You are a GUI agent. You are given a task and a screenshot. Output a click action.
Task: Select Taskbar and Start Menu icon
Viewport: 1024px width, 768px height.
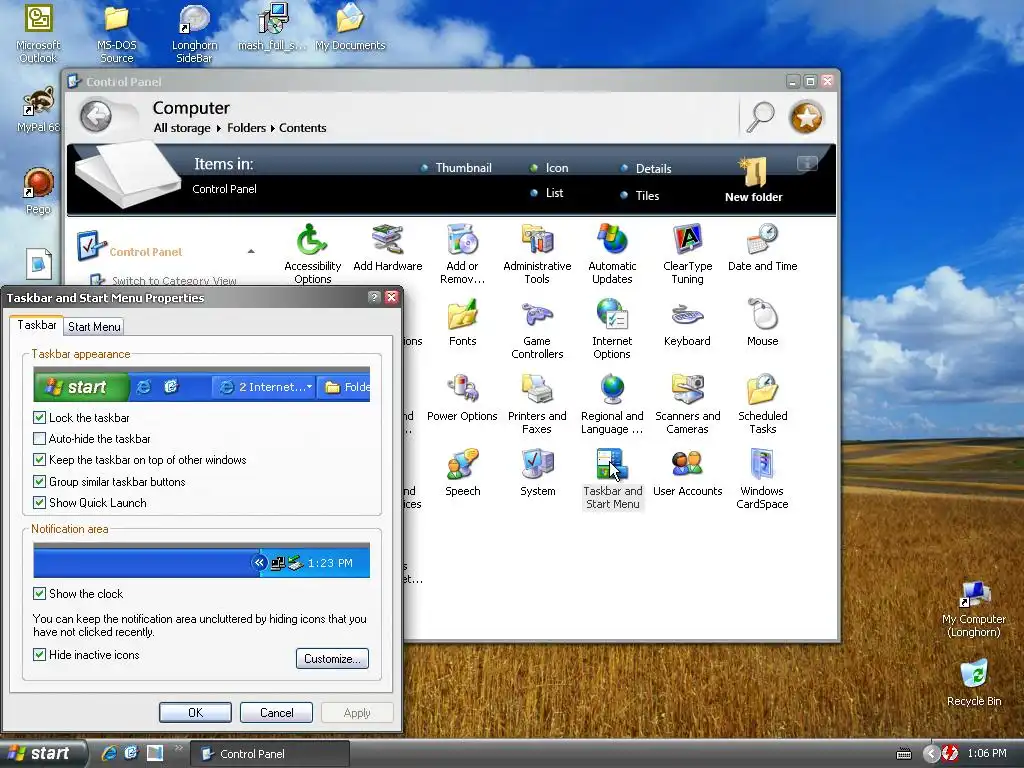pyautogui.click(x=612, y=479)
